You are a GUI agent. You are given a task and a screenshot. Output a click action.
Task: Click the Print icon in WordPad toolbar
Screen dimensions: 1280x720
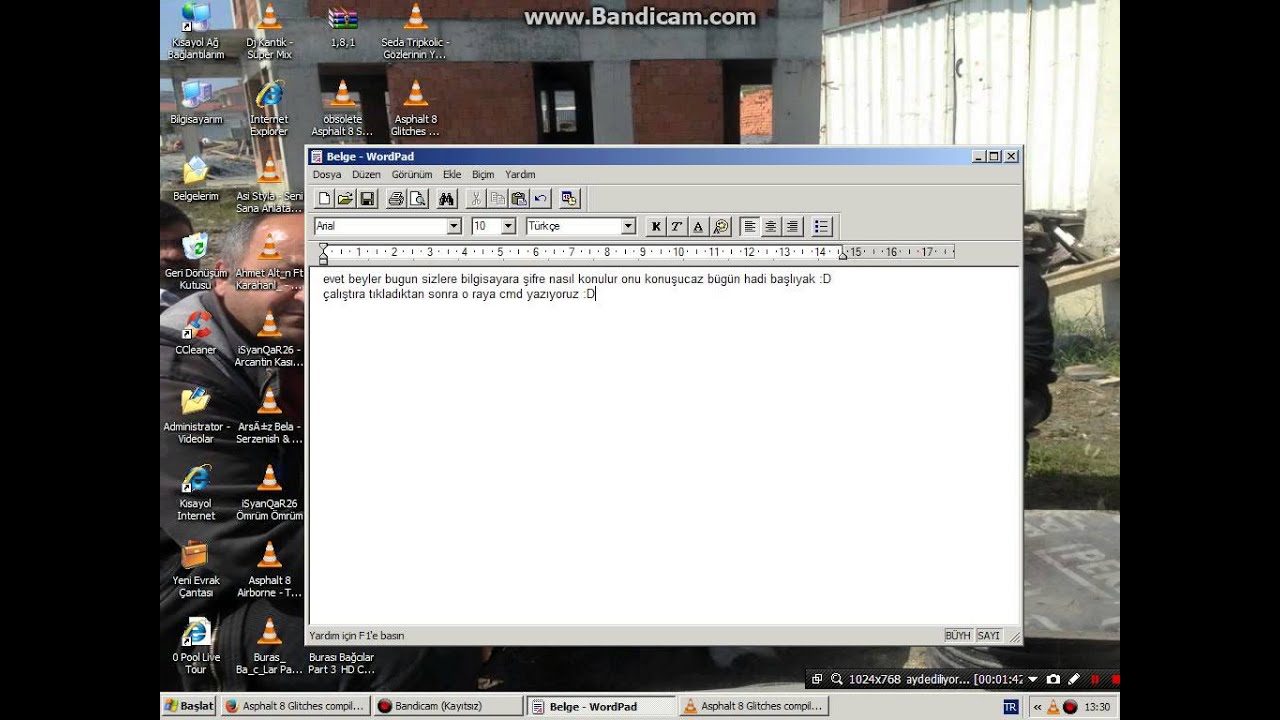click(396, 199)
